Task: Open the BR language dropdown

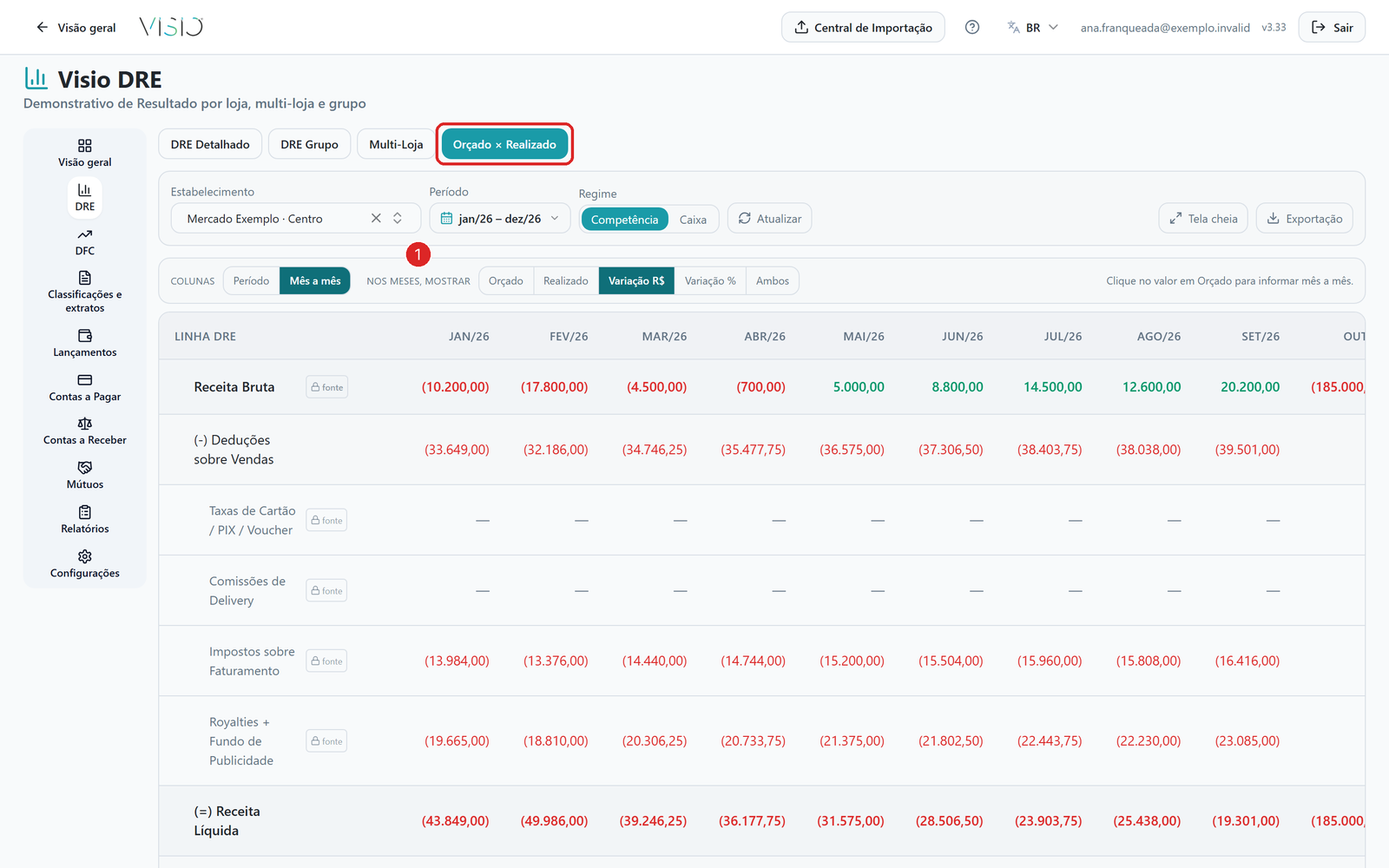Action: click(x=1033, y=27)
